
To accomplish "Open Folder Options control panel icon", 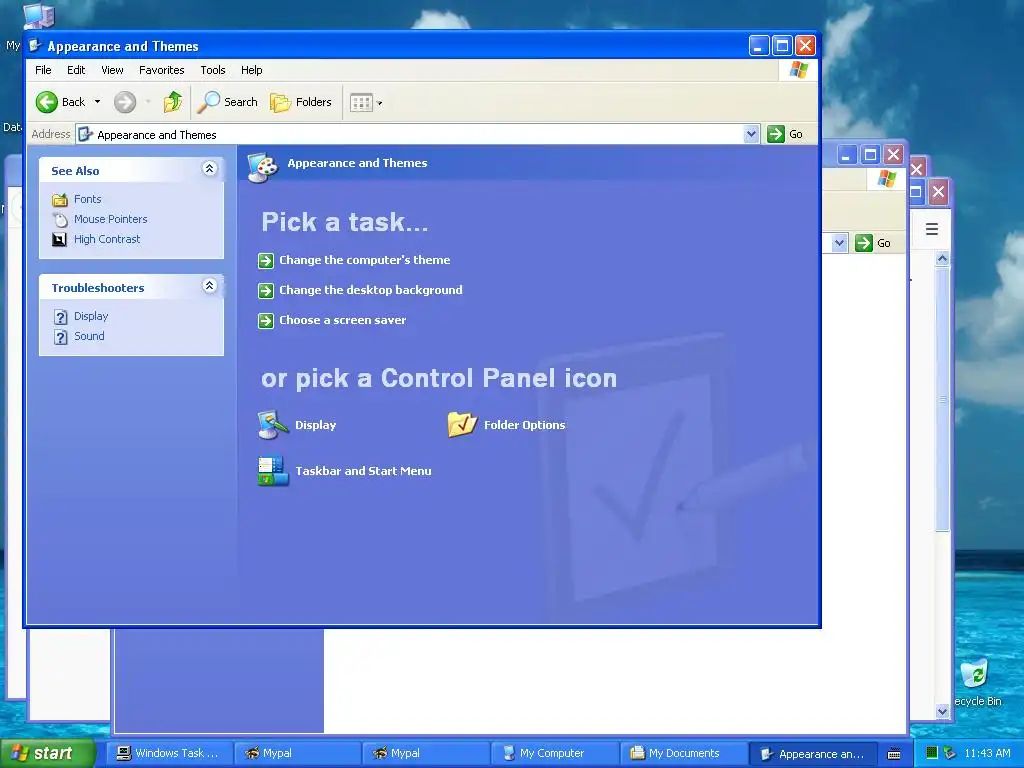I will [x=462, y=424].
